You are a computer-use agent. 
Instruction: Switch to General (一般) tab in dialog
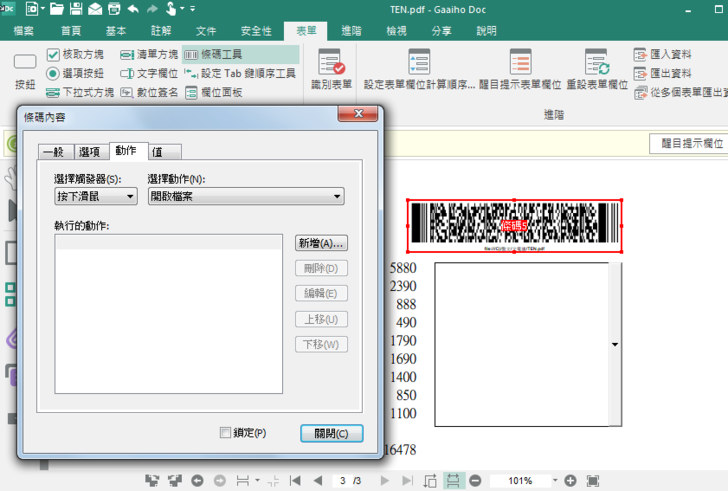click(x=56, y=152)
